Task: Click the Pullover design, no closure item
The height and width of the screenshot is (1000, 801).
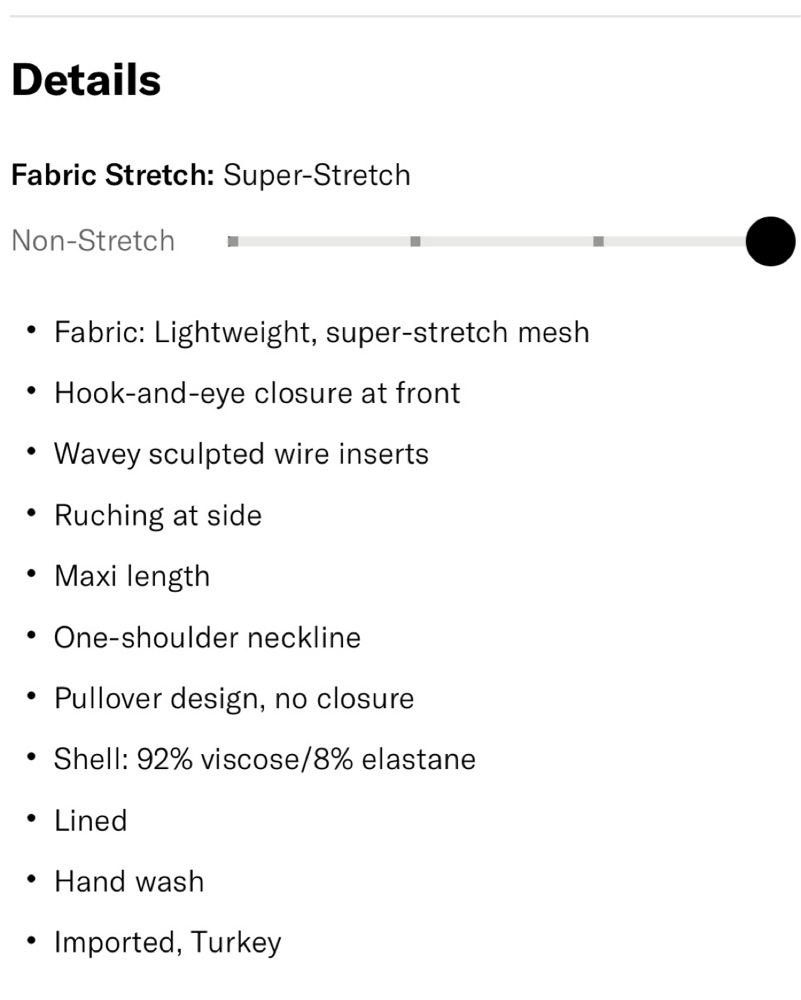Action: 233,699
